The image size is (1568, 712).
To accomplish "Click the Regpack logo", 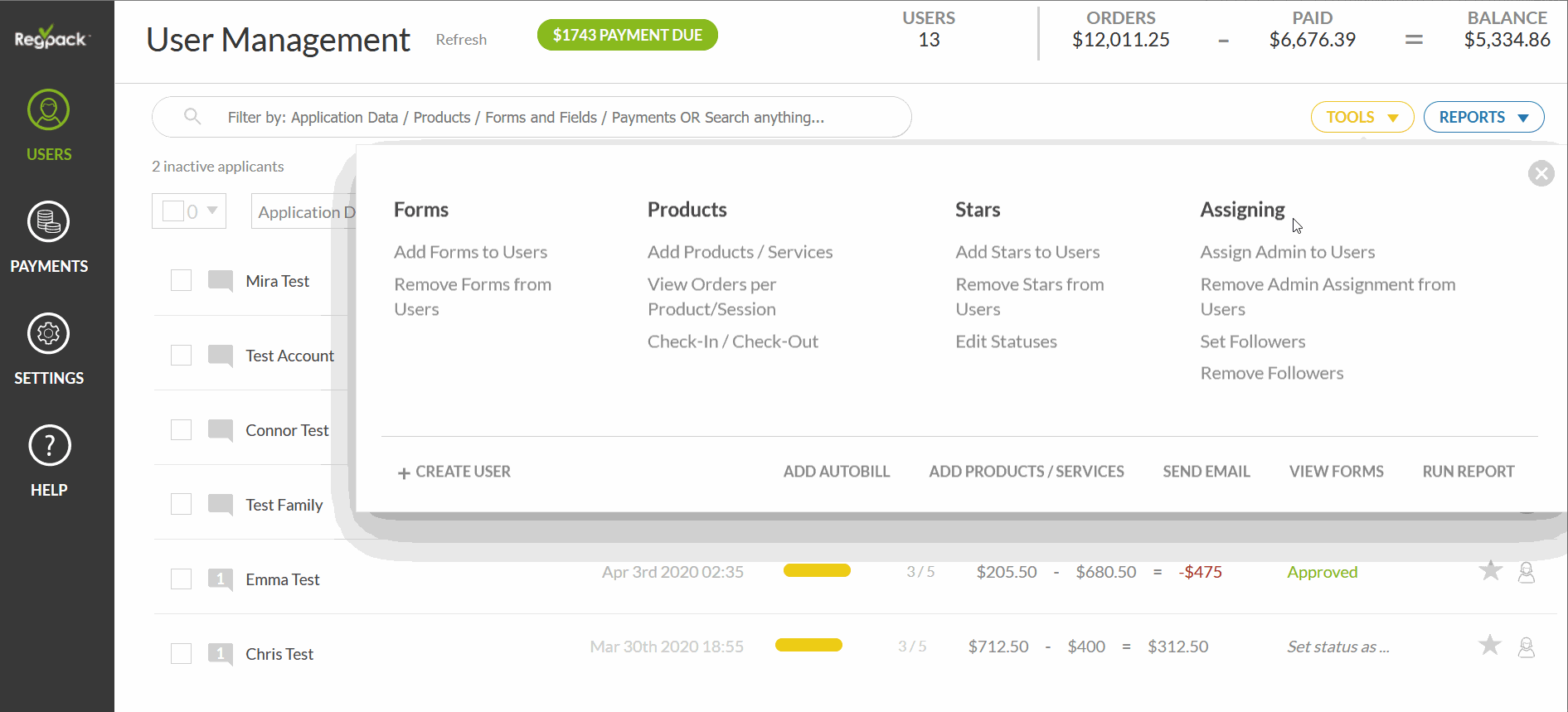I will (x=51, y=38).
